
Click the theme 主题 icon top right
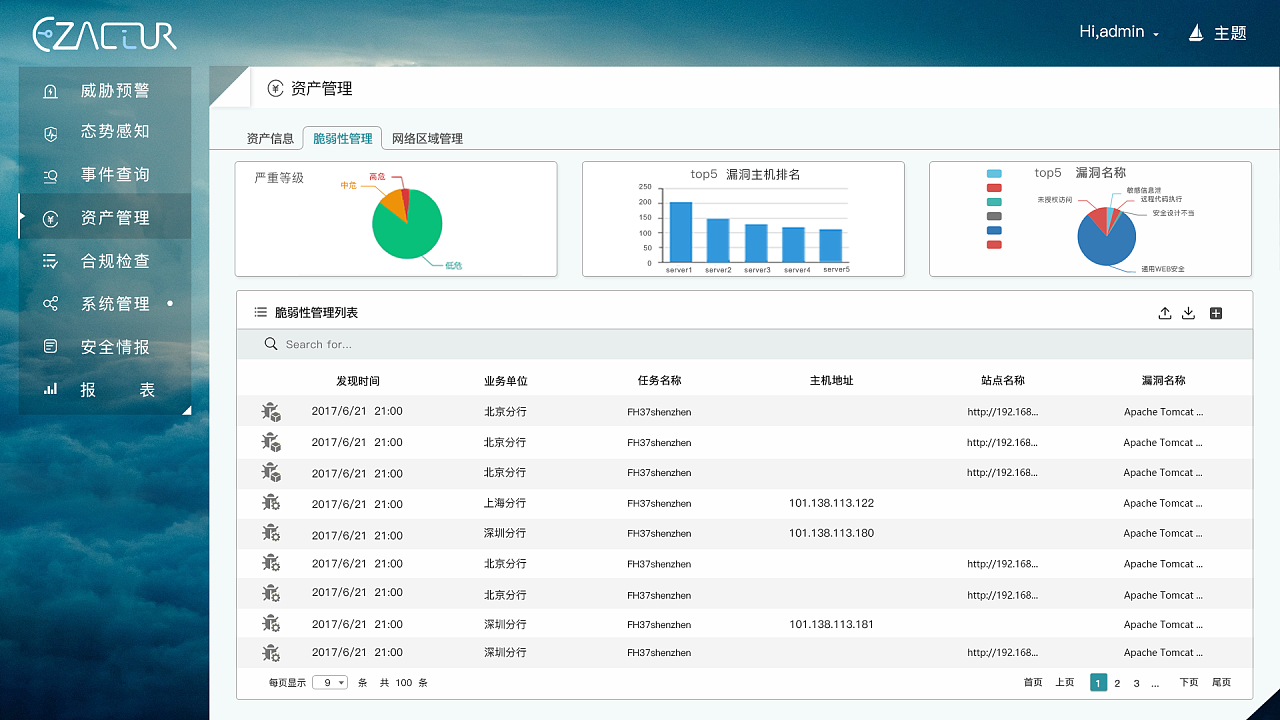1194,32
